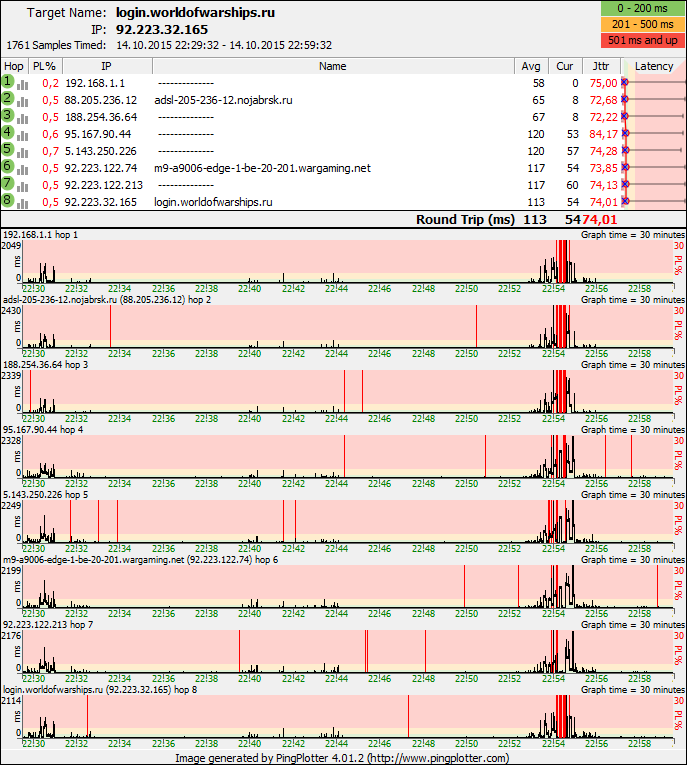
Task: Click IP address 95.167.90.44 in table
Action: pyautogui.click(x=98, y=134)
